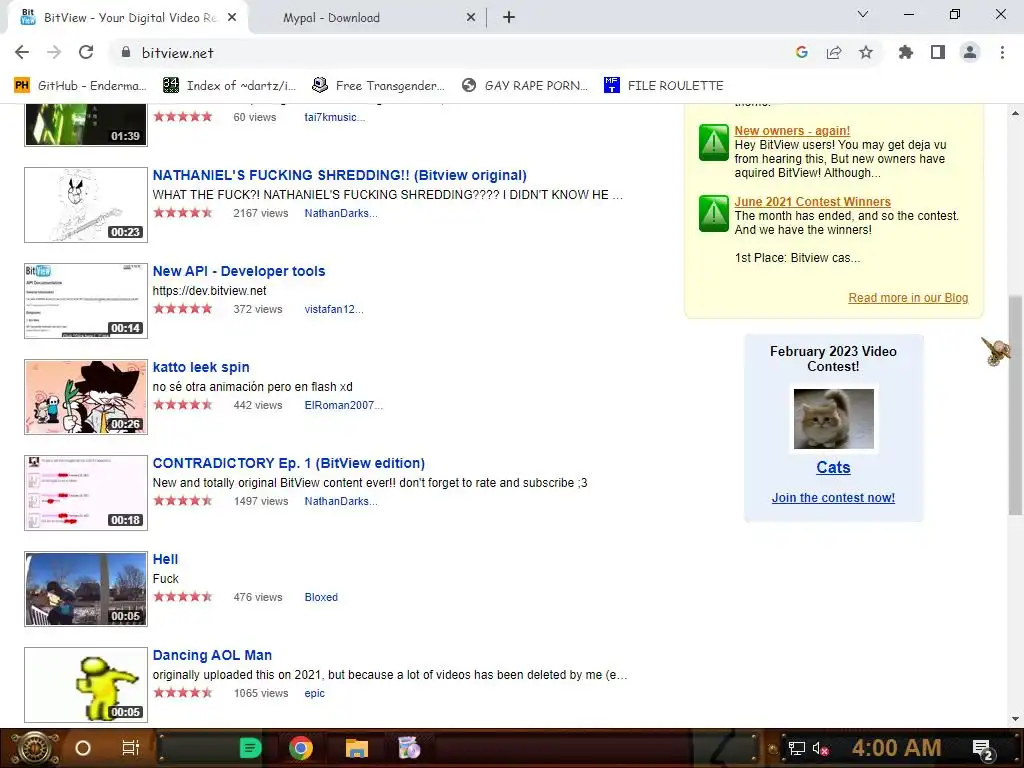1024x768 pixels.
Task: Close the BitView tab
Action: [x=232, y=18]
